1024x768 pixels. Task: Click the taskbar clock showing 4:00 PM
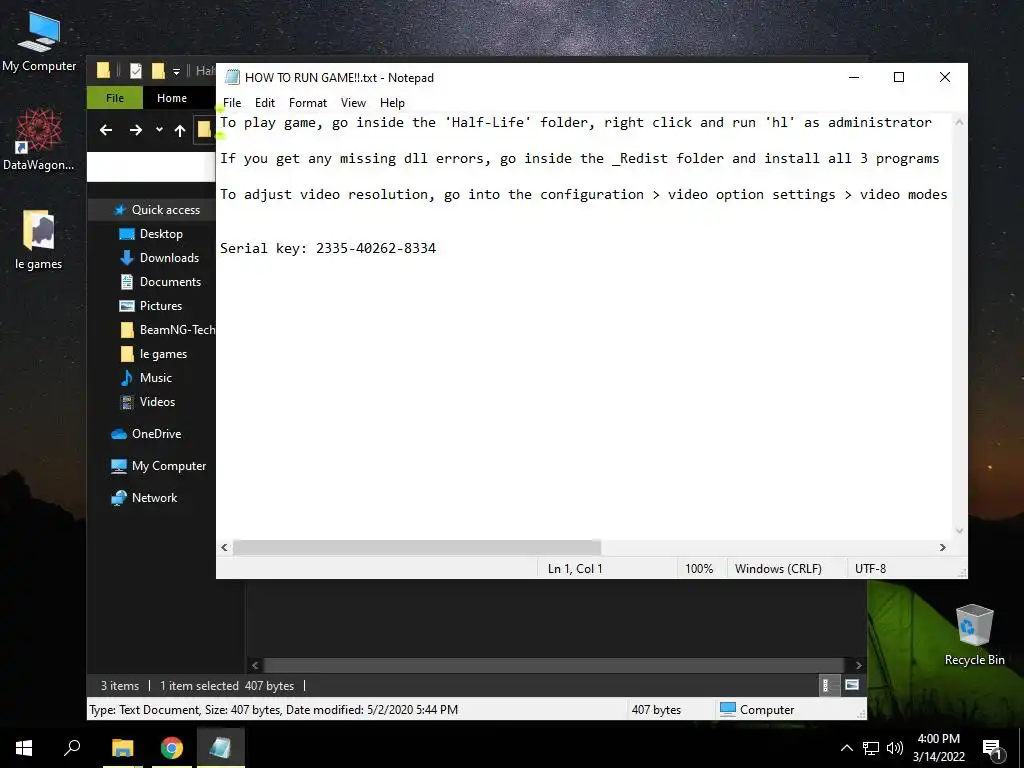(x=938, y=739)
